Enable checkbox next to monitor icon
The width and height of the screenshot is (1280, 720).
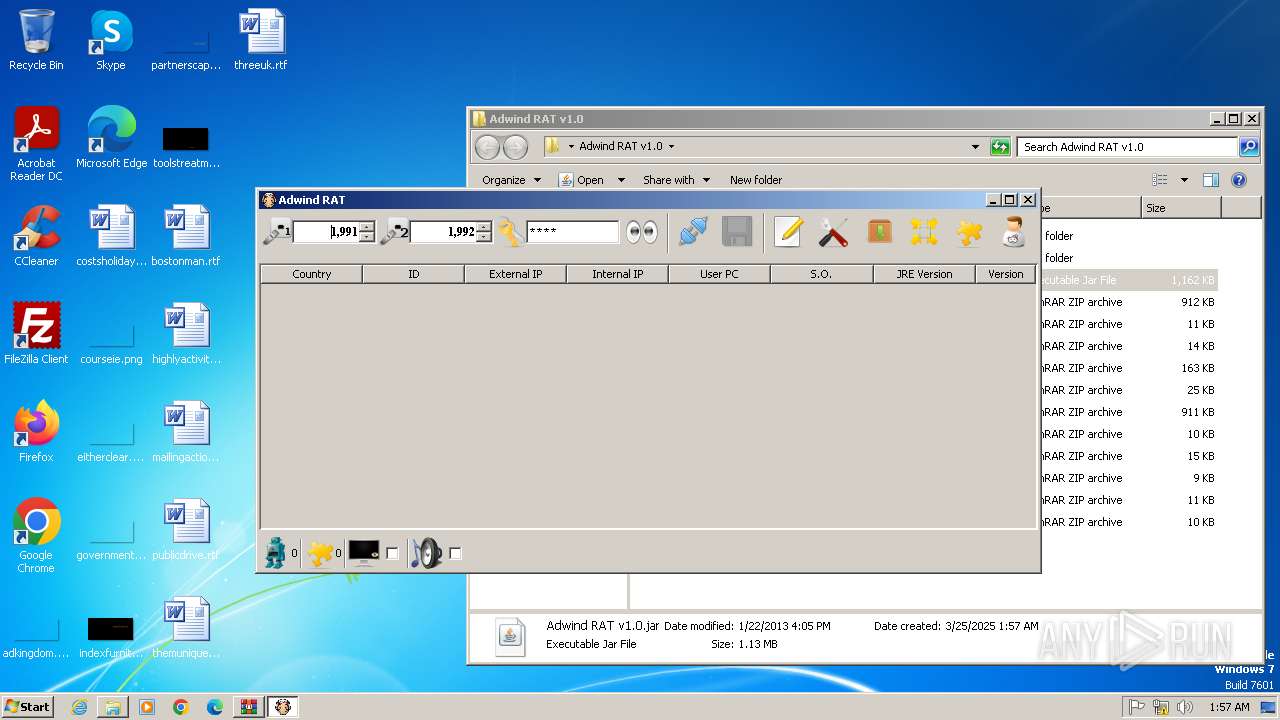point(392,553)
